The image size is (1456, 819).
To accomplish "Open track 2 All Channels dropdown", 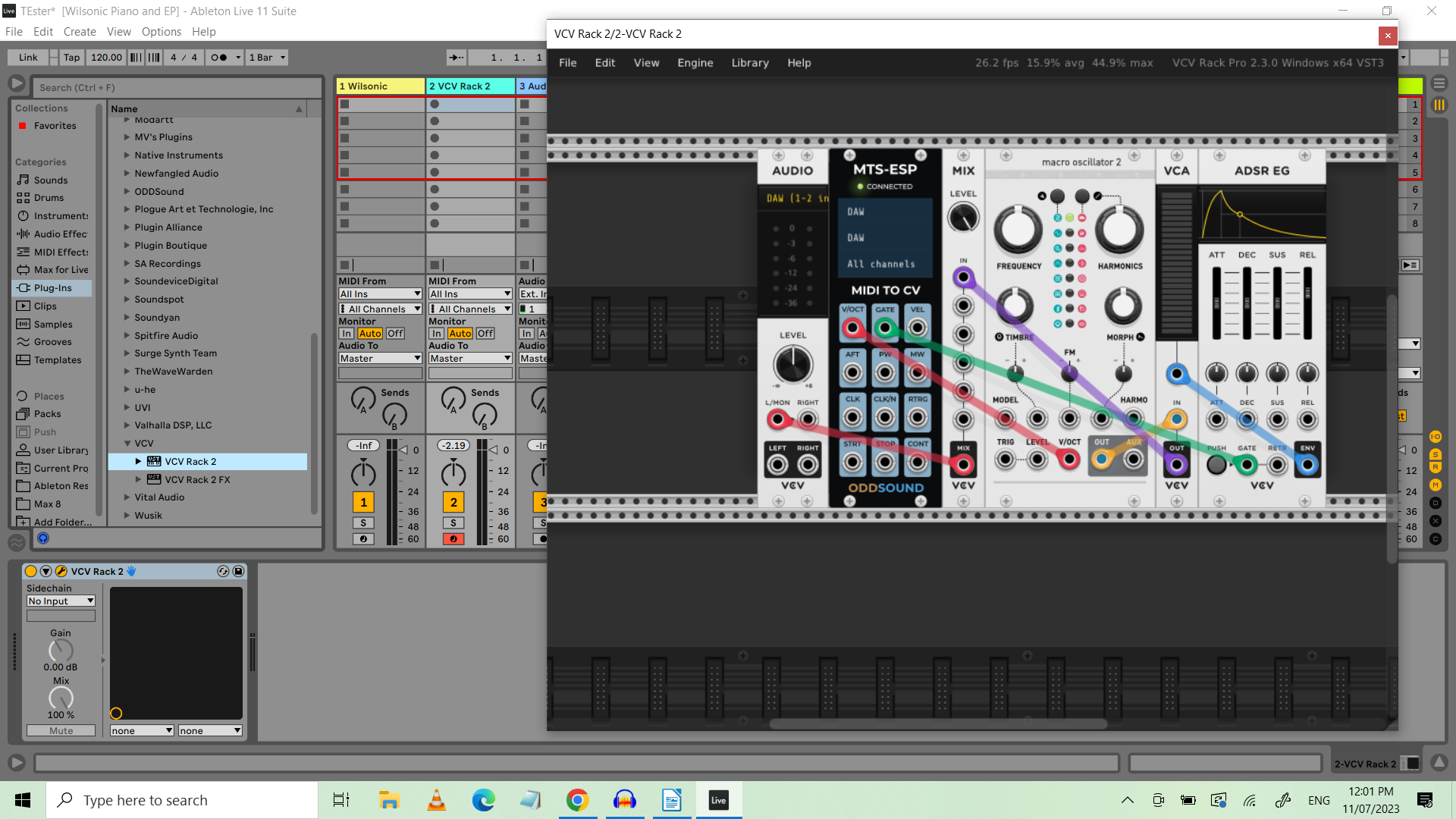I will click(470, 309).
